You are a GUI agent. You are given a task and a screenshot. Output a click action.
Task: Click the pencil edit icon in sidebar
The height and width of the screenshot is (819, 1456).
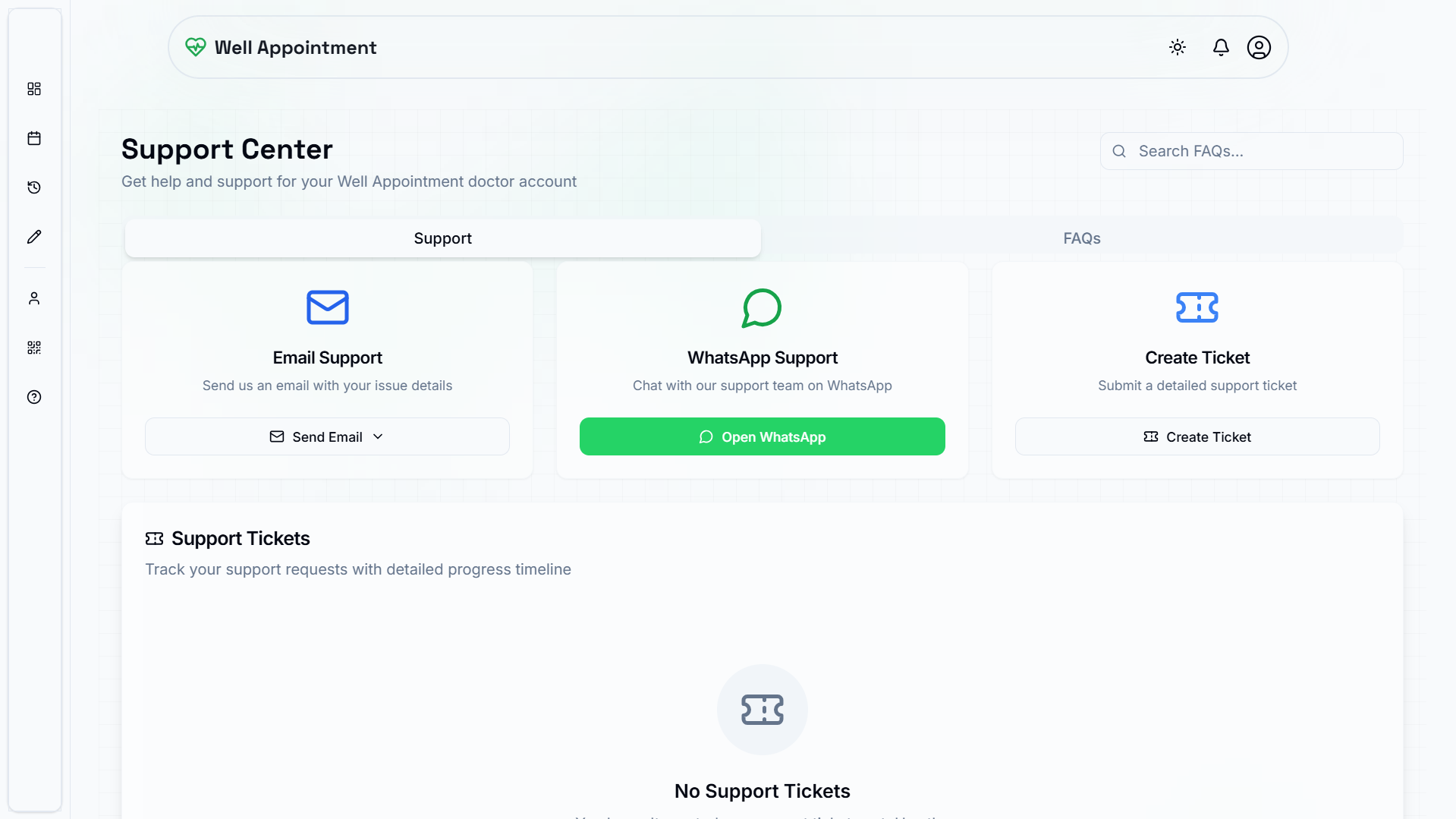pyautogui.click(x=34, y=237)
